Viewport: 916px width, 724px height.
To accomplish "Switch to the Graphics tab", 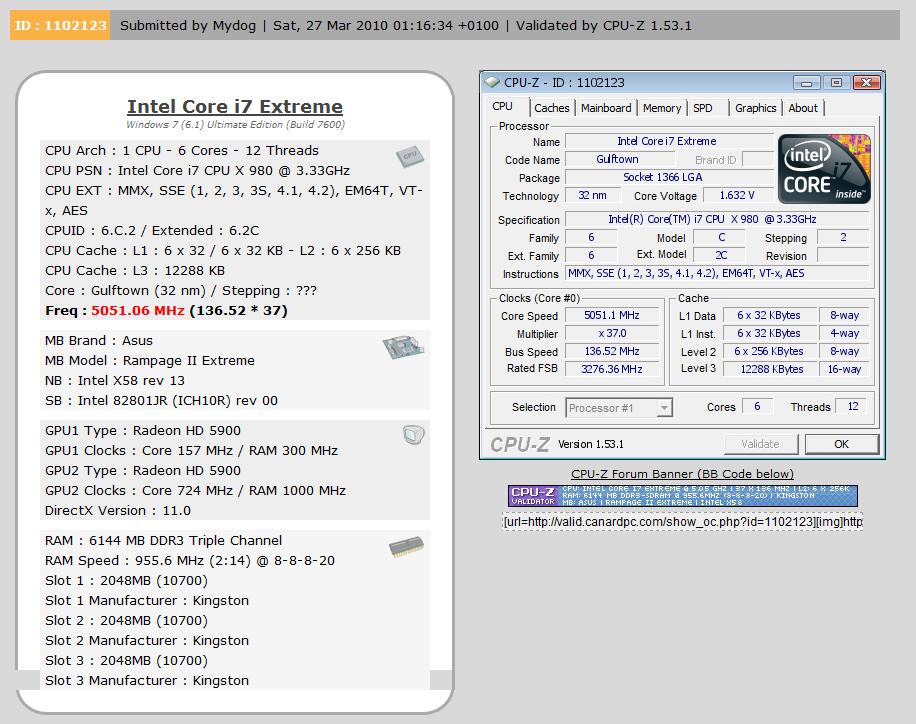I will (x=755, y=108).
